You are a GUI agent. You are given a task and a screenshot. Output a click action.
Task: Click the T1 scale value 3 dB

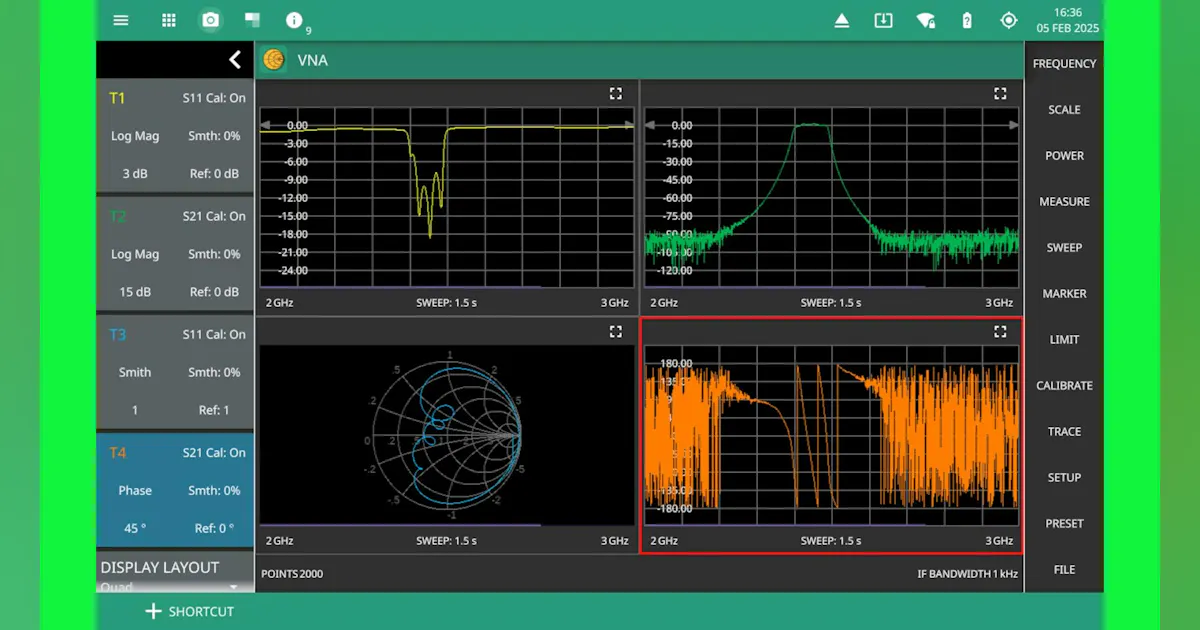(135, 173)
